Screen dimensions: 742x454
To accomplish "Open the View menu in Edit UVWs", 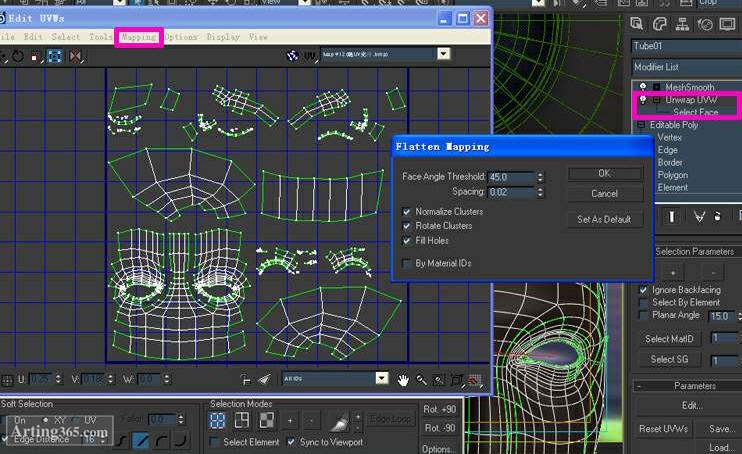I will (258, 36).
